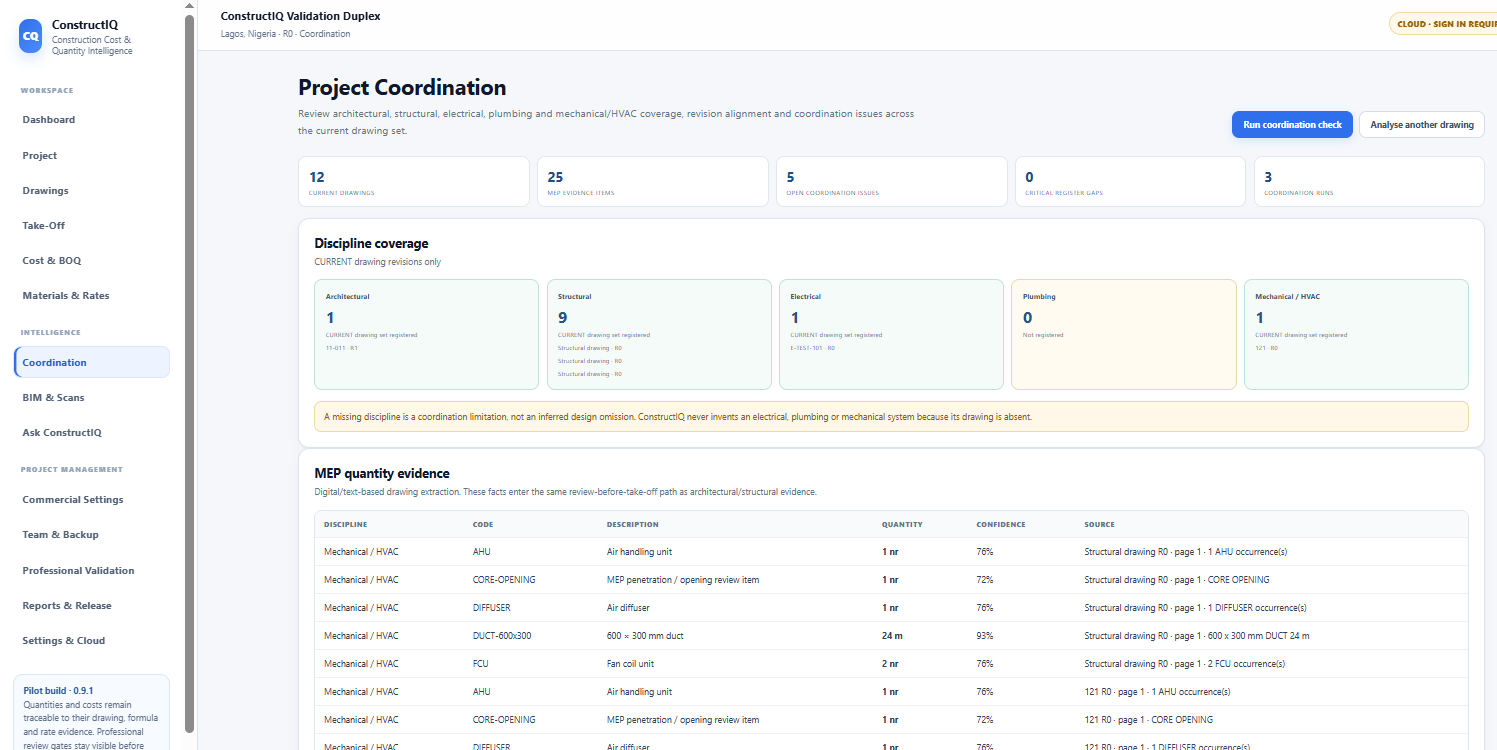Click the FCU code cell
Image resolution: width=1497 pixels, height=750 pixels.
pos(481,664)
